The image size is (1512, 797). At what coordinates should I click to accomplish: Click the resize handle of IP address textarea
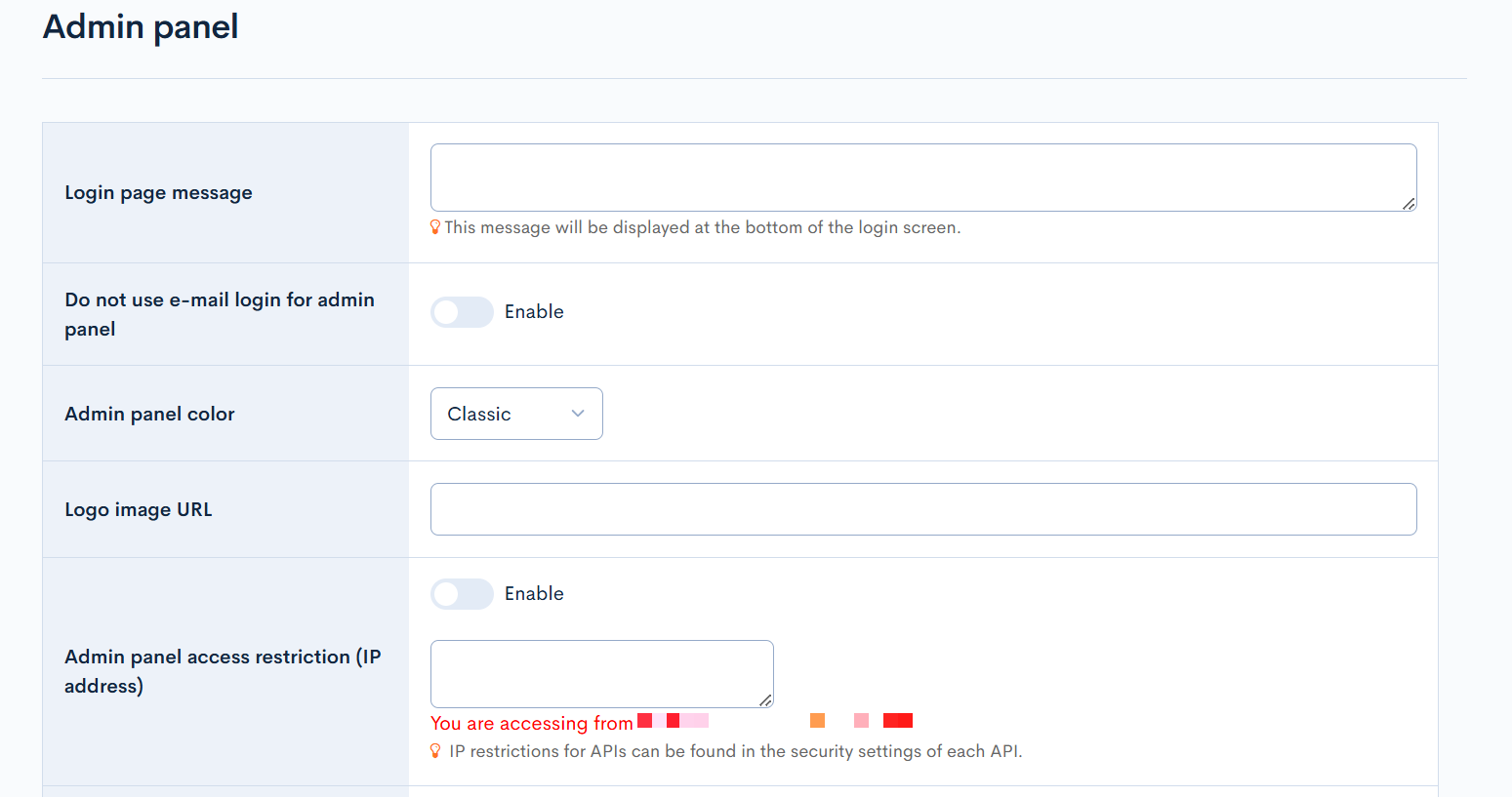(x=765, y=700)
